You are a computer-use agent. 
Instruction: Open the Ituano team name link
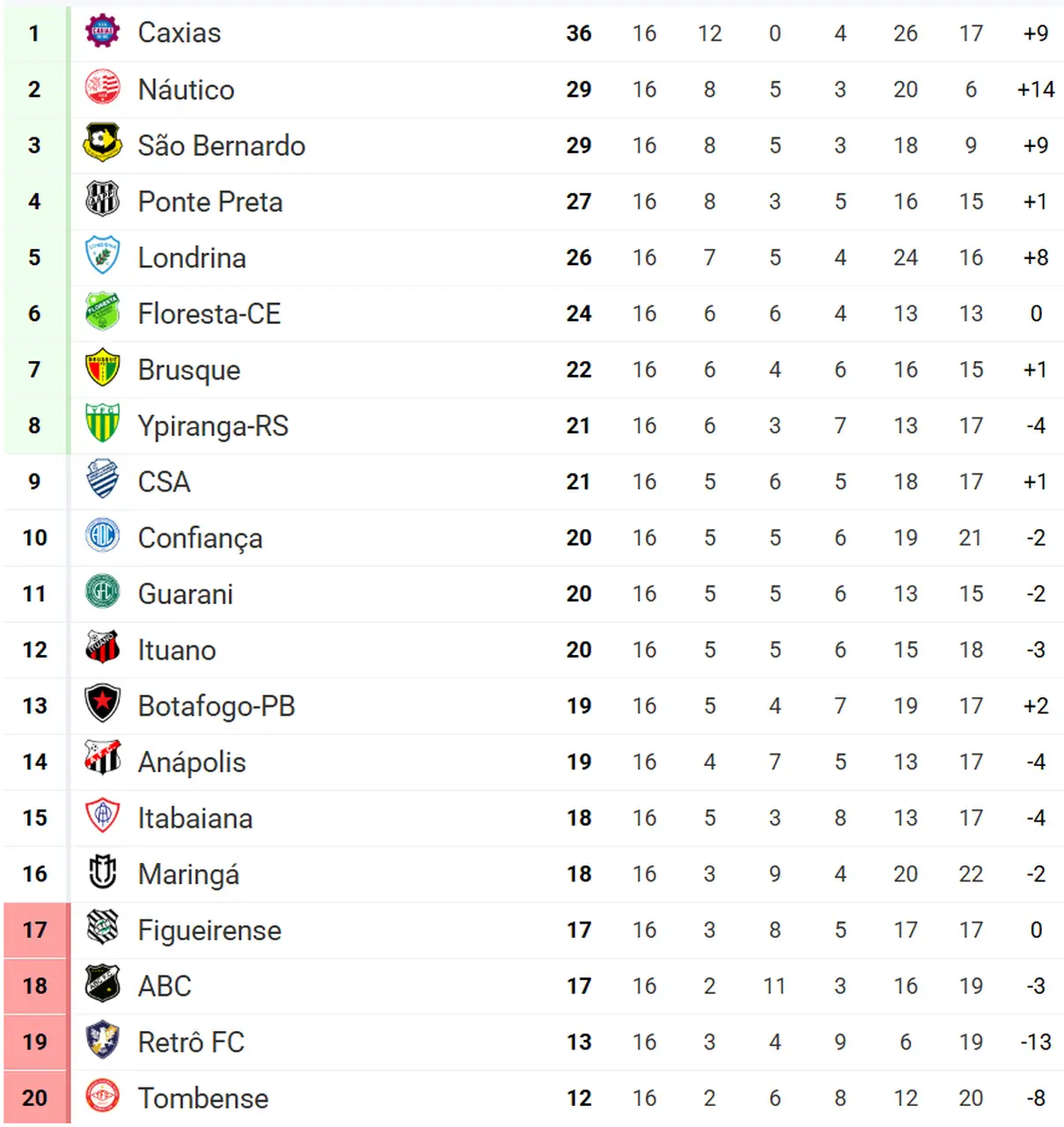tap(176, 650)
